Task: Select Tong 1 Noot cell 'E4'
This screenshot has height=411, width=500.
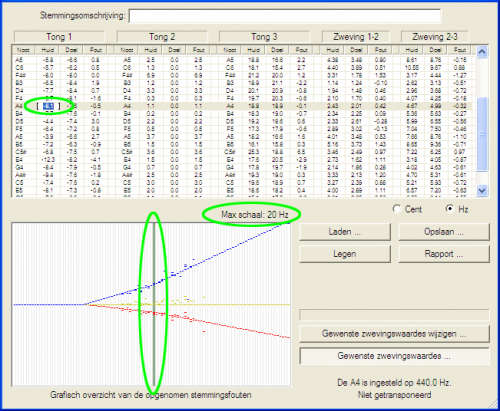Action: click(19, 160)
